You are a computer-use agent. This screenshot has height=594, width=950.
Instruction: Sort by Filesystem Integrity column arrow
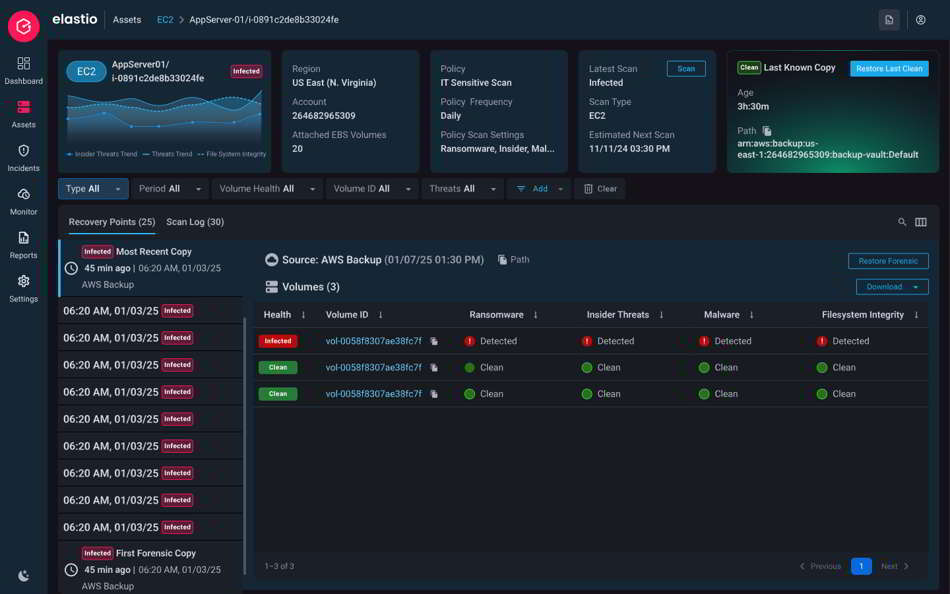pos(916,315)
